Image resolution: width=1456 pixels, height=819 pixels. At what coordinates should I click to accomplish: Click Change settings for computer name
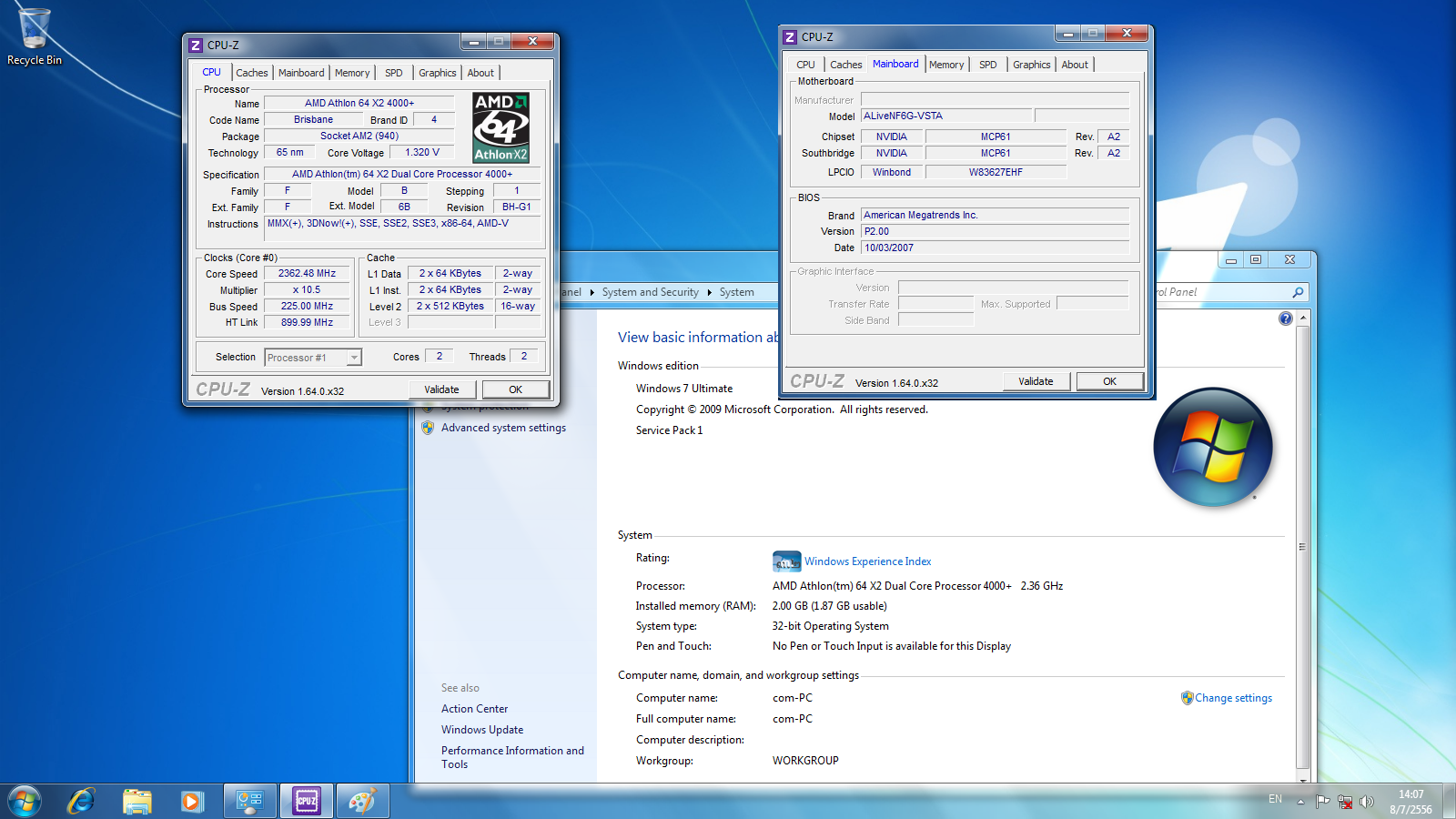tap(1233, 698)
